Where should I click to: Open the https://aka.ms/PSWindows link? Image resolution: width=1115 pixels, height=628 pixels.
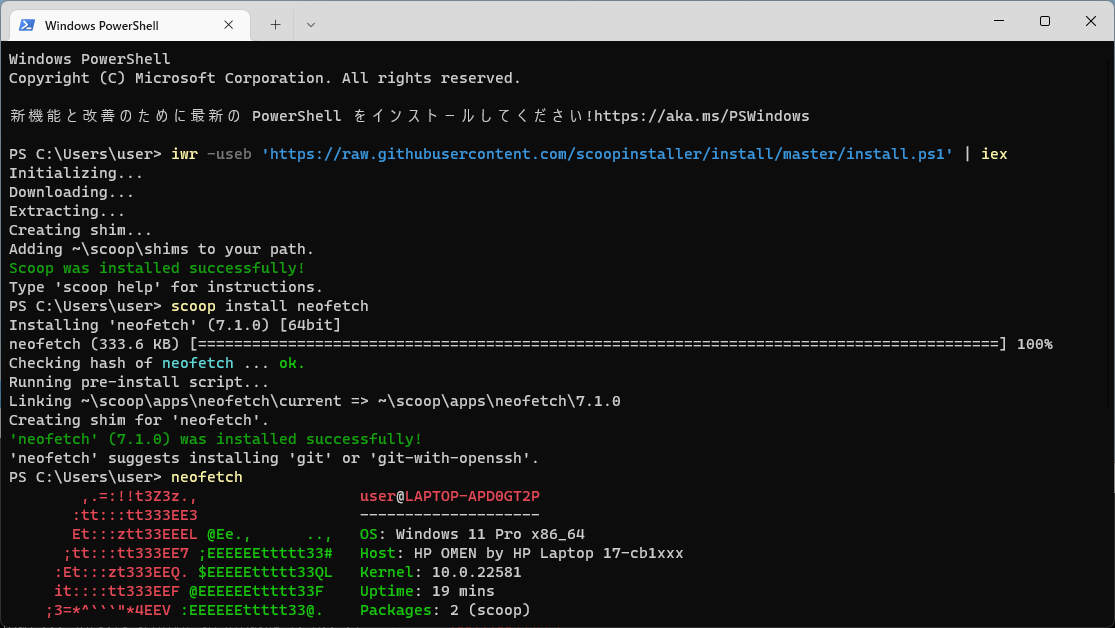(702, 115)
